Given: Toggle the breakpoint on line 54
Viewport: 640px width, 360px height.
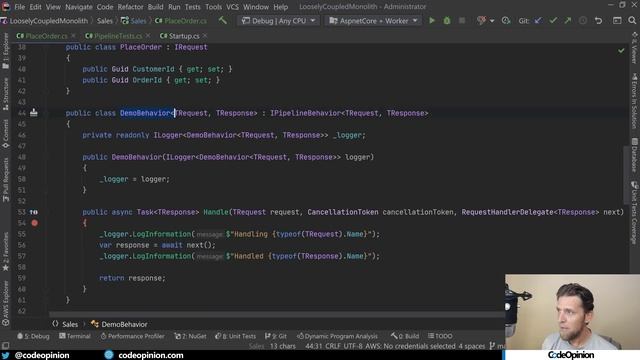Looking at the screenshot, I should tap(35, 223).
